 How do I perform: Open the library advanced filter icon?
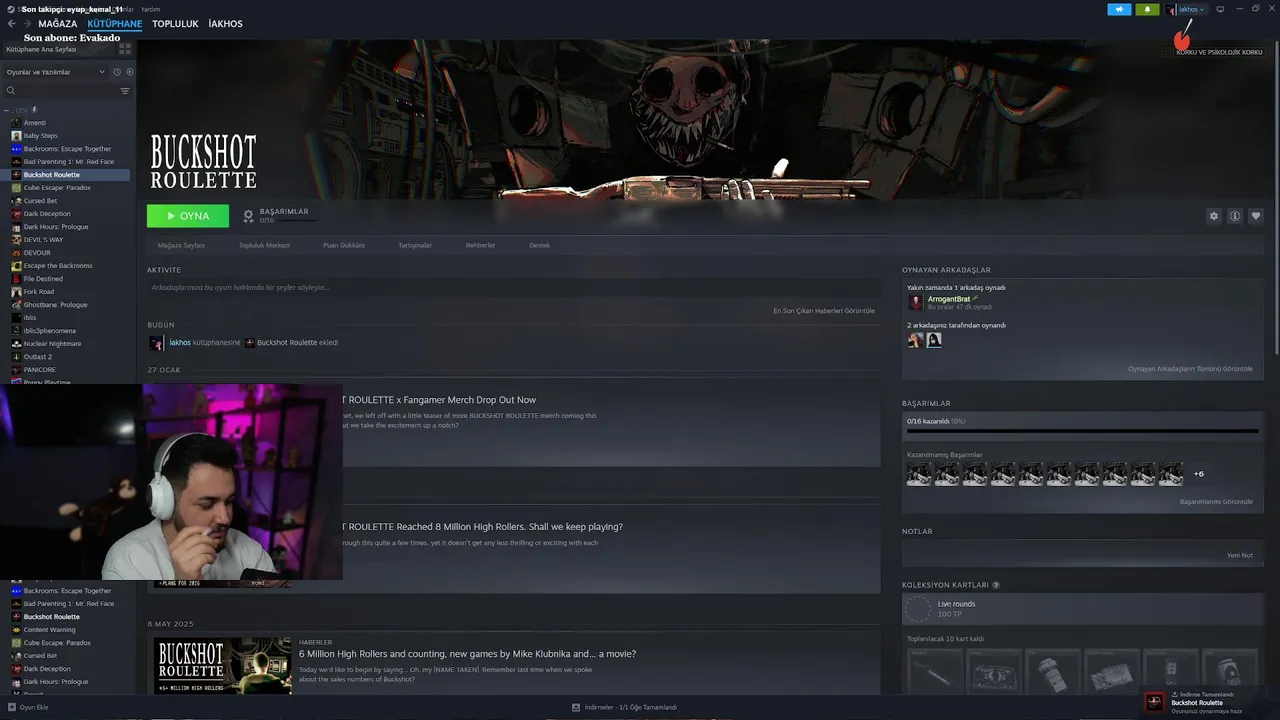point(125,91)
